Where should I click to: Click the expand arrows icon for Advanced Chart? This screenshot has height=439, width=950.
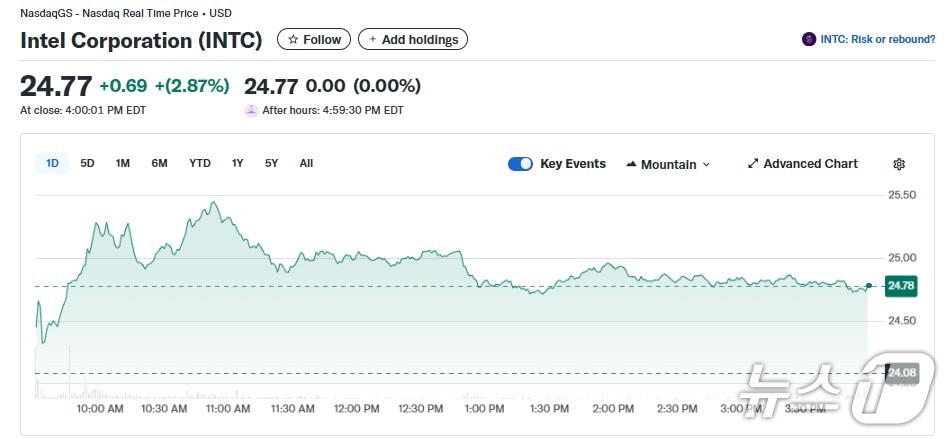(753, 164)
